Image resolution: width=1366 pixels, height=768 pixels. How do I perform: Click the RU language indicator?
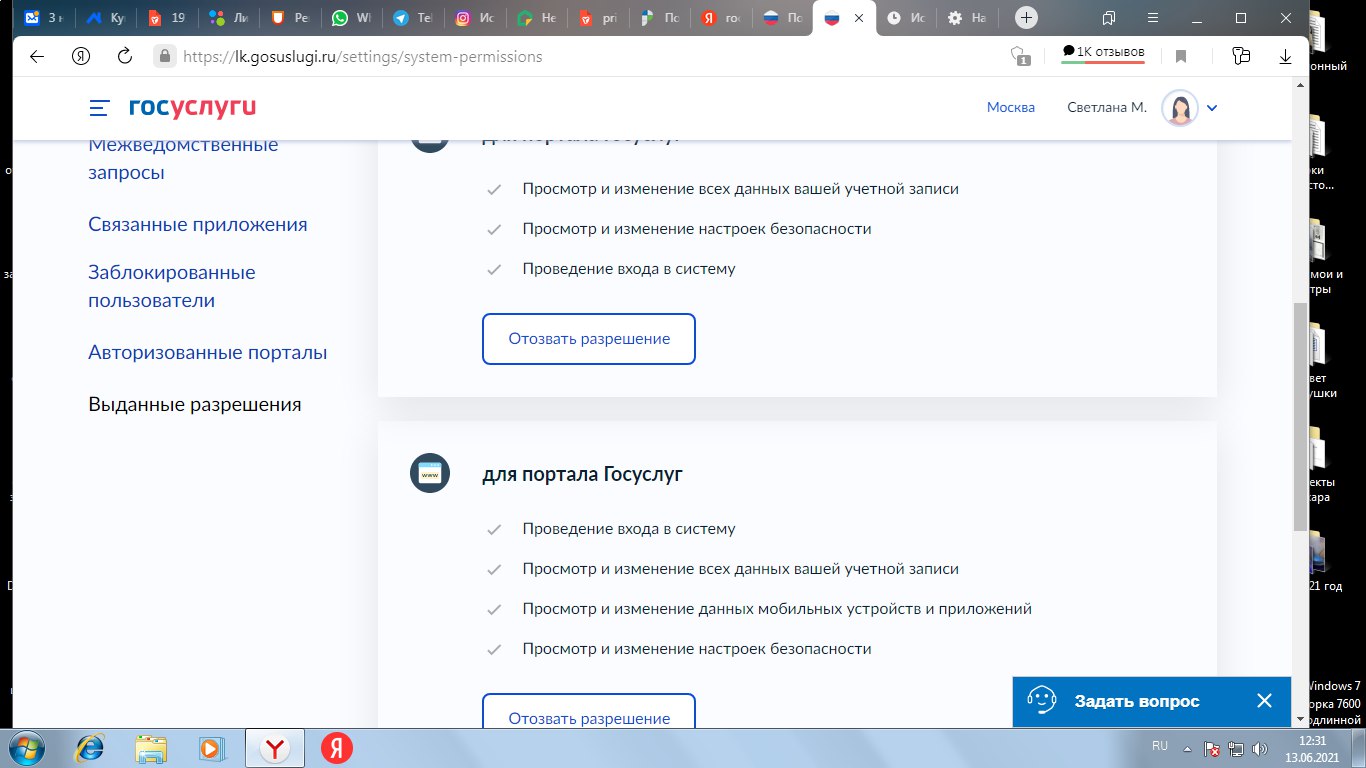click(x=1160, y=746)
